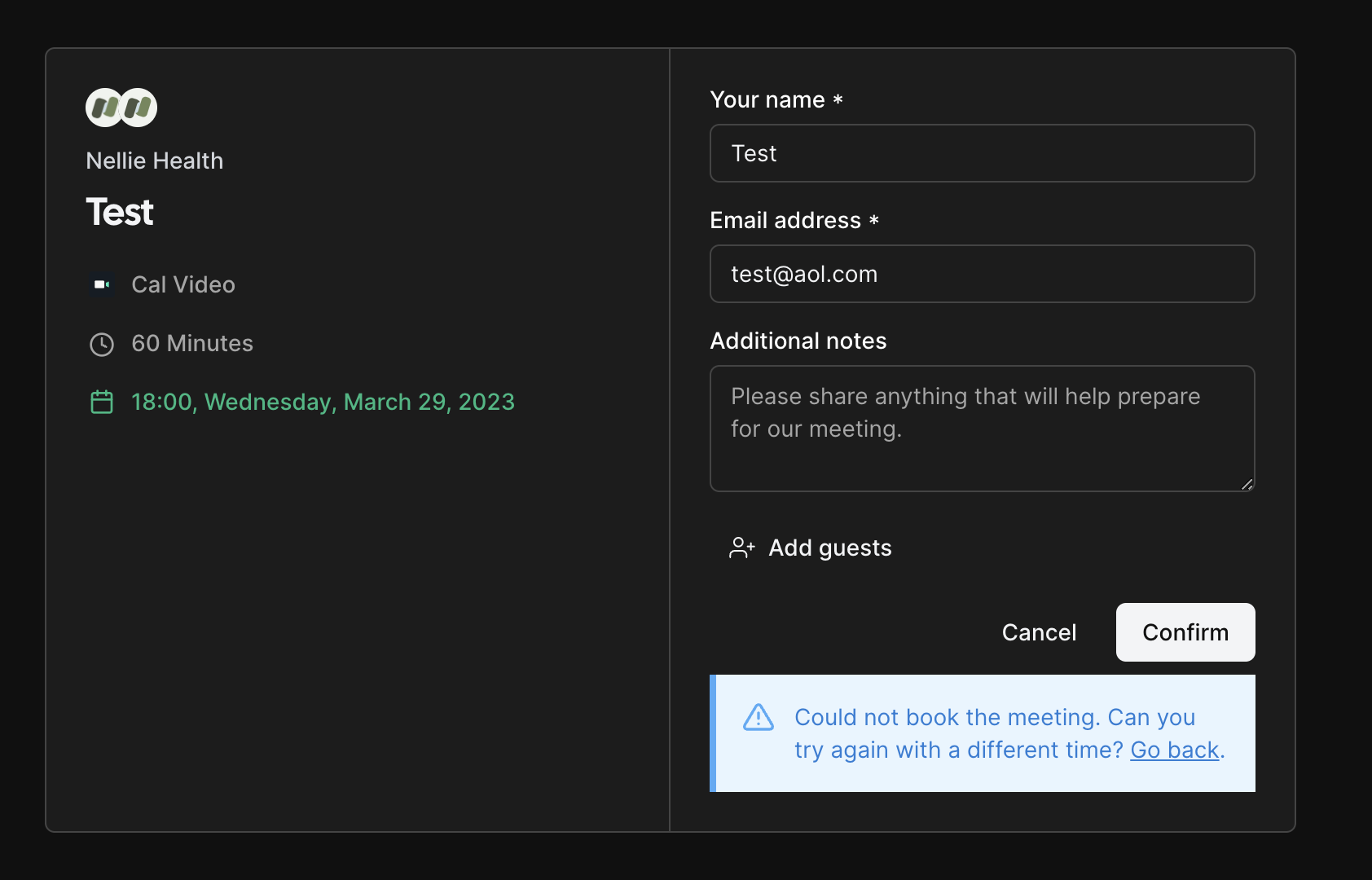Click the Cancel button
Image resolution: width=1372 pixels, height=880 pixels.
[x=1038, y=632]
